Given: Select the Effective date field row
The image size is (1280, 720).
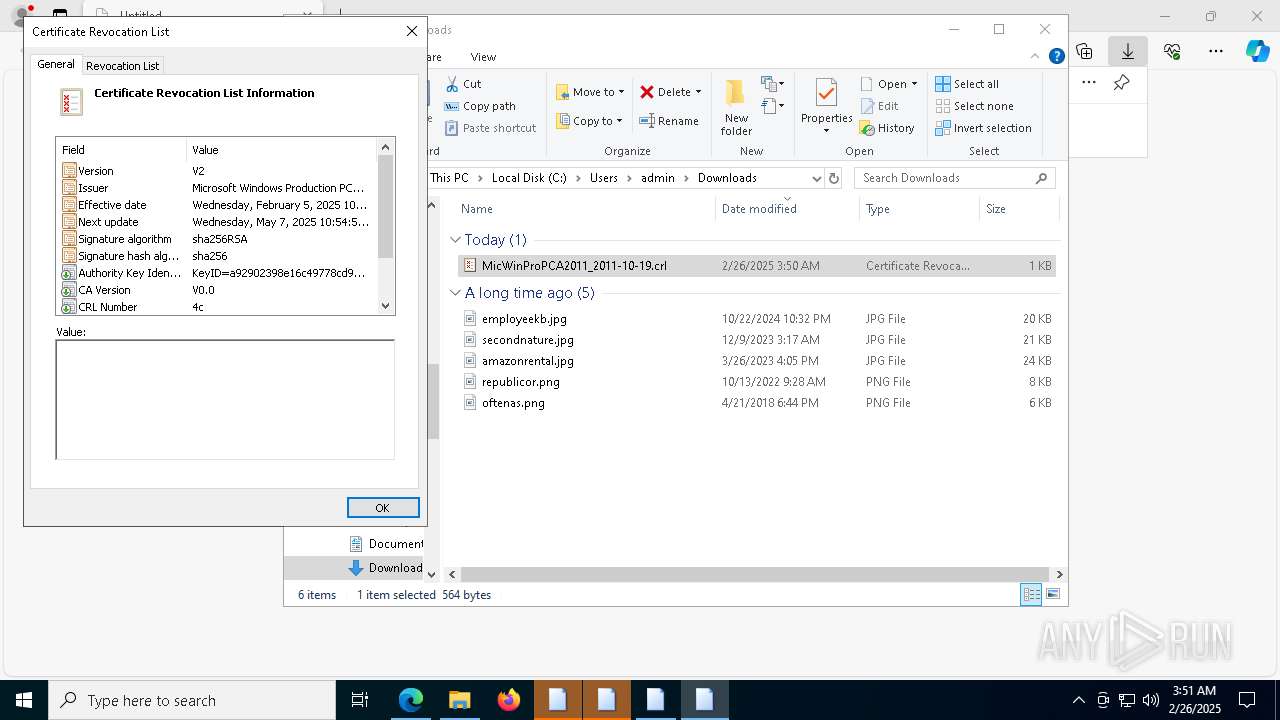Looking at the screenshot, I should click(x=216, y=205).
